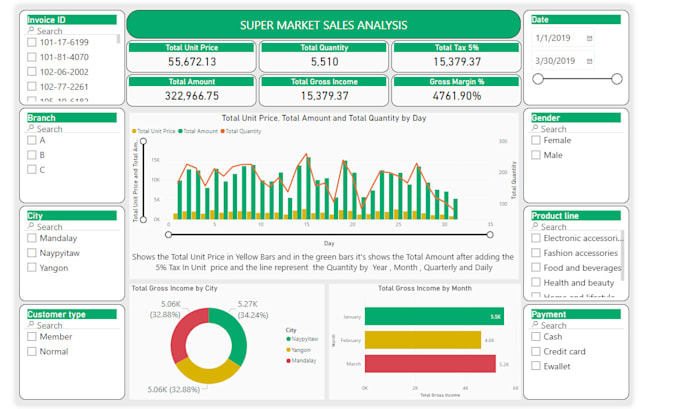Check Electronic accessories product line
Image resolution: width=680 pixels, height=409 pixels.
tap(536, 238)
